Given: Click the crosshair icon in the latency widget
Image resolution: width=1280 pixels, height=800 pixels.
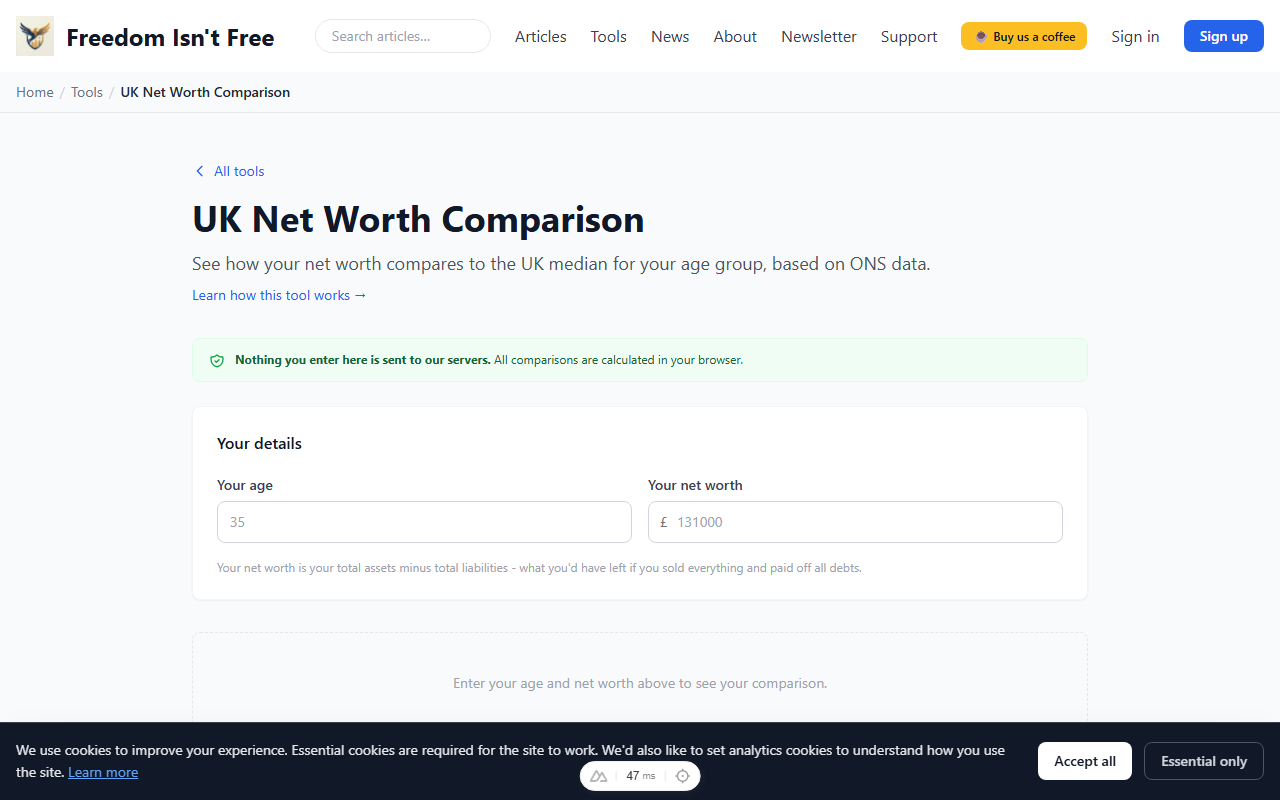Looking at the screenshot, I should click(682, 775).
